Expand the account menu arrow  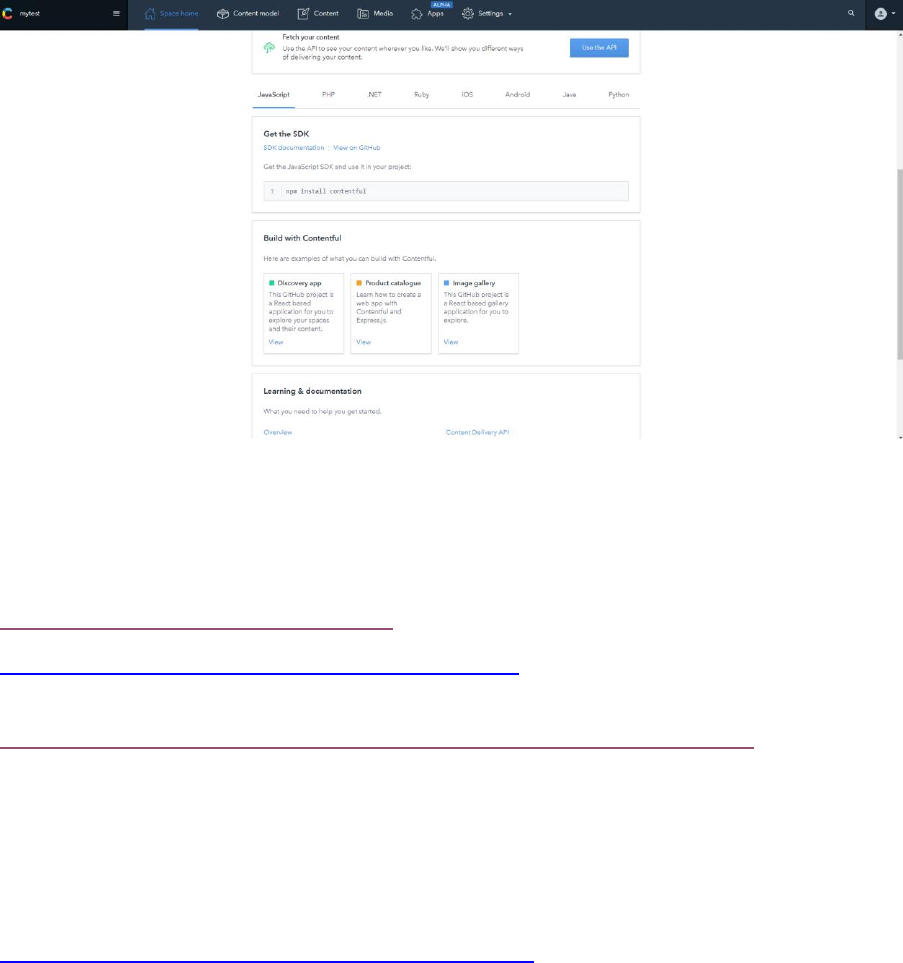(893, 14)
